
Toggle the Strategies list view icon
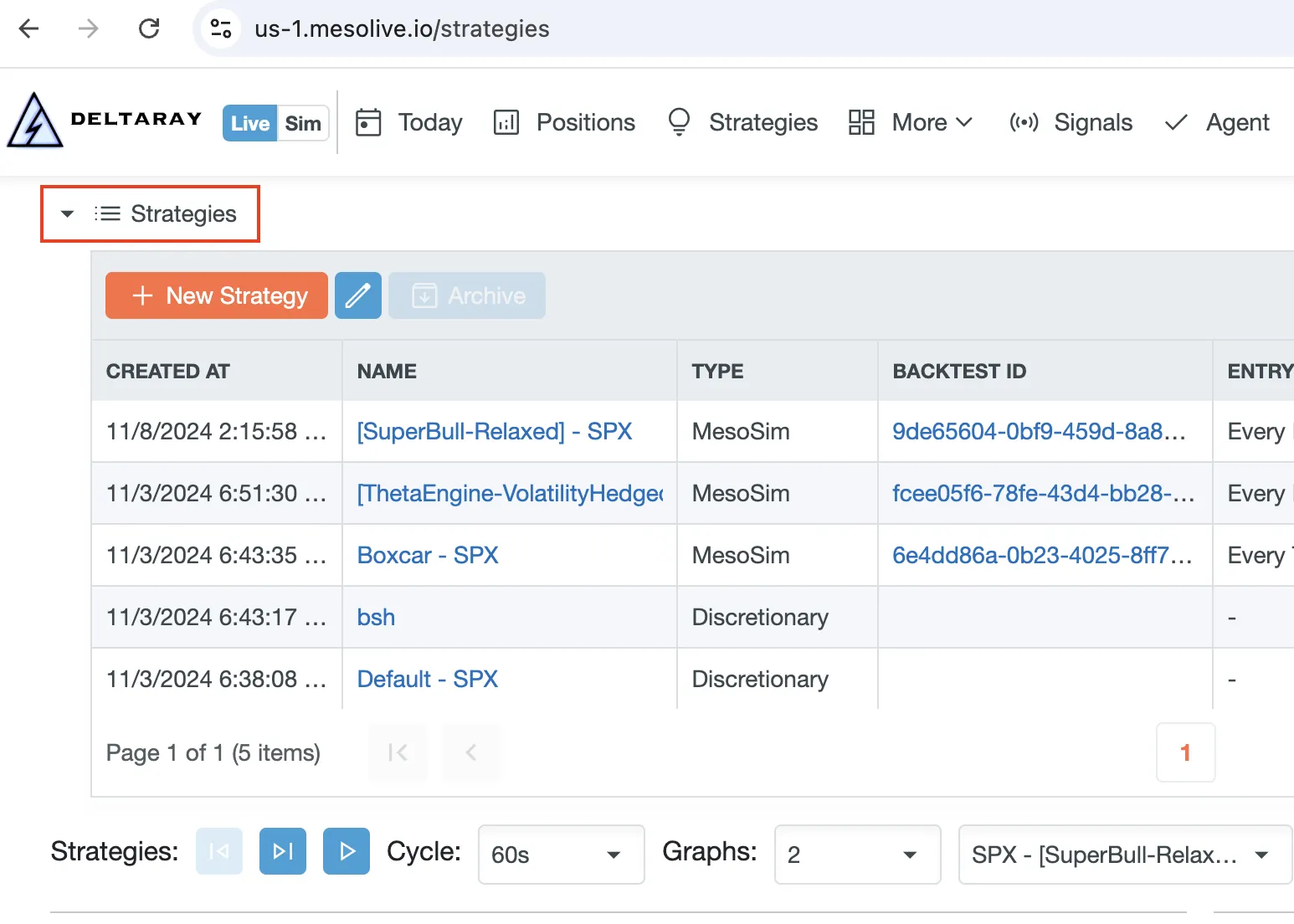click(x=107, y=213)
